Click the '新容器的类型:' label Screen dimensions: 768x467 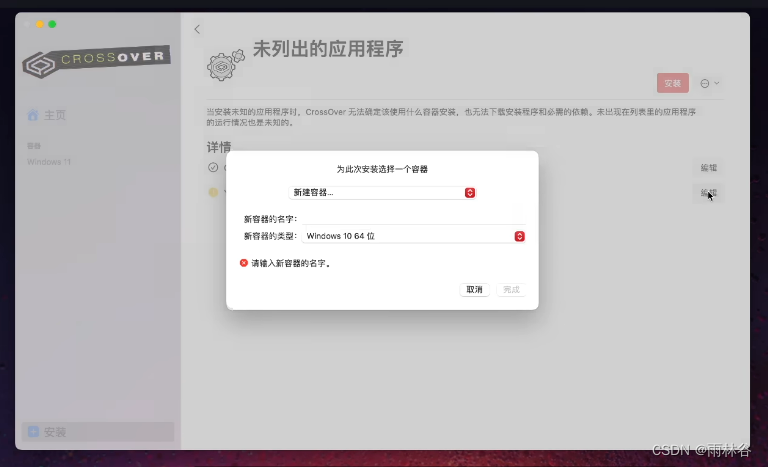pyautogui.click(x=270, y=236)
